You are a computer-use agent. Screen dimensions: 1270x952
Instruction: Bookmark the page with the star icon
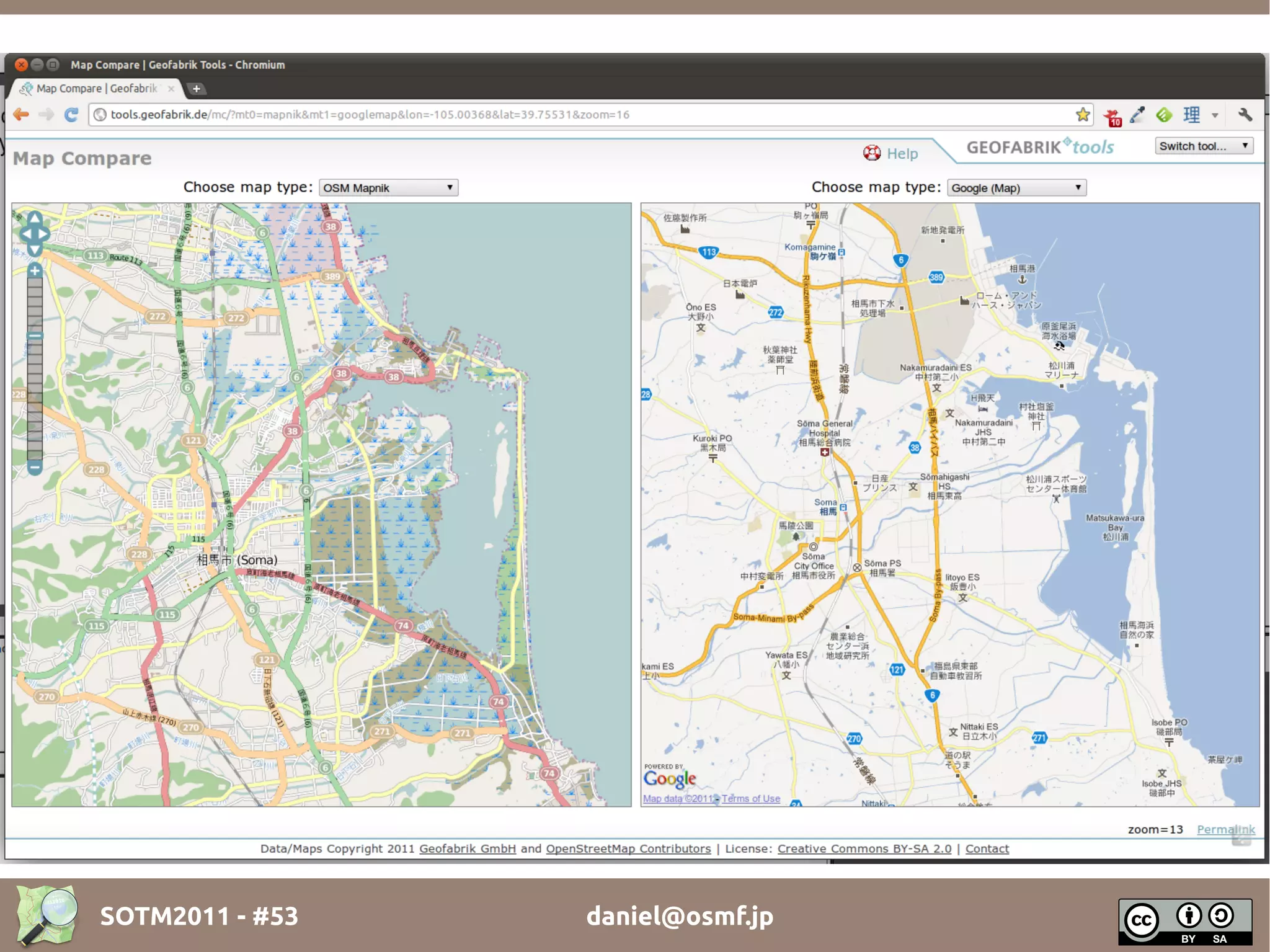click(x=1083, y=115)
